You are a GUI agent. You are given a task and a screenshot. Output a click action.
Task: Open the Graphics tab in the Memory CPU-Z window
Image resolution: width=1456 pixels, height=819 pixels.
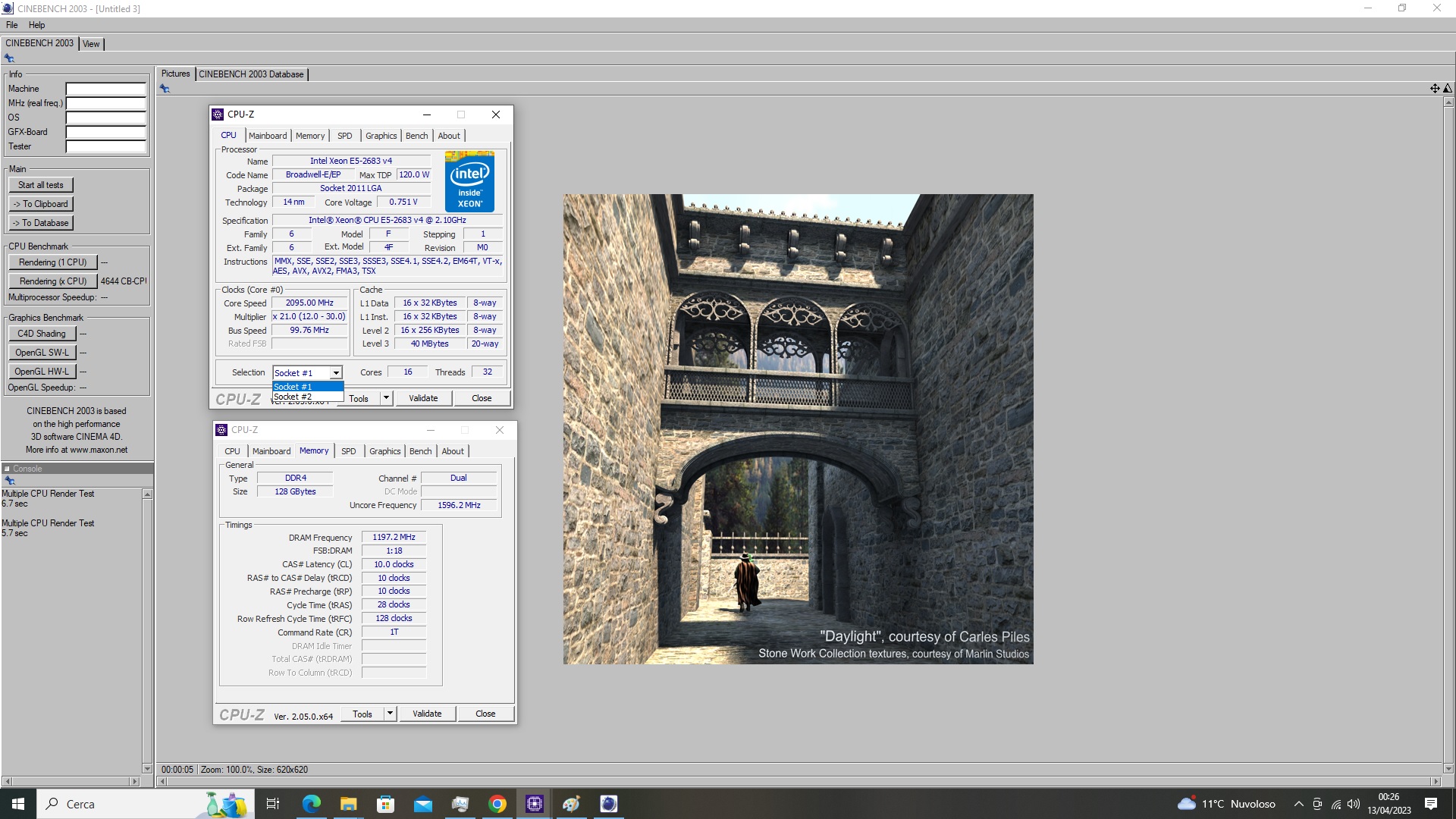click(384, 451)
